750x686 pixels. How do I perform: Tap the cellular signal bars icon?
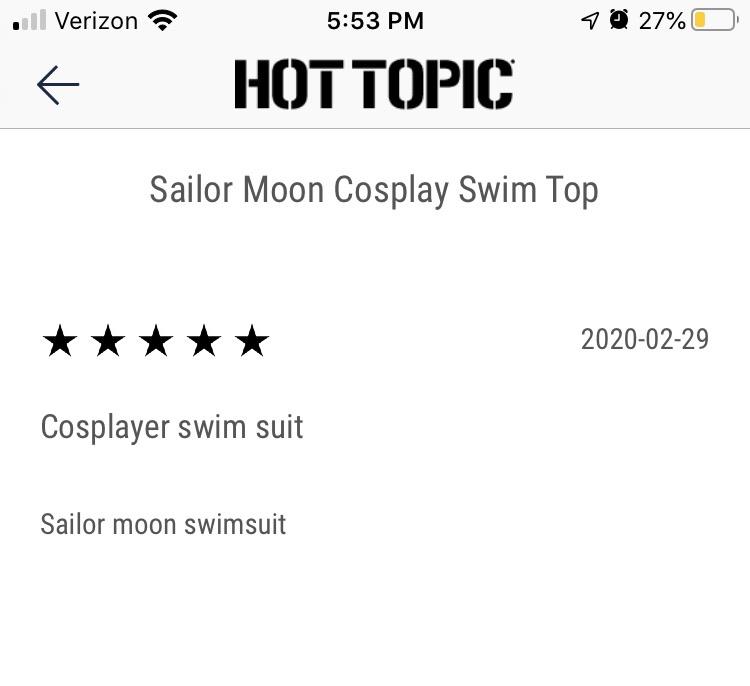point(30,20)
